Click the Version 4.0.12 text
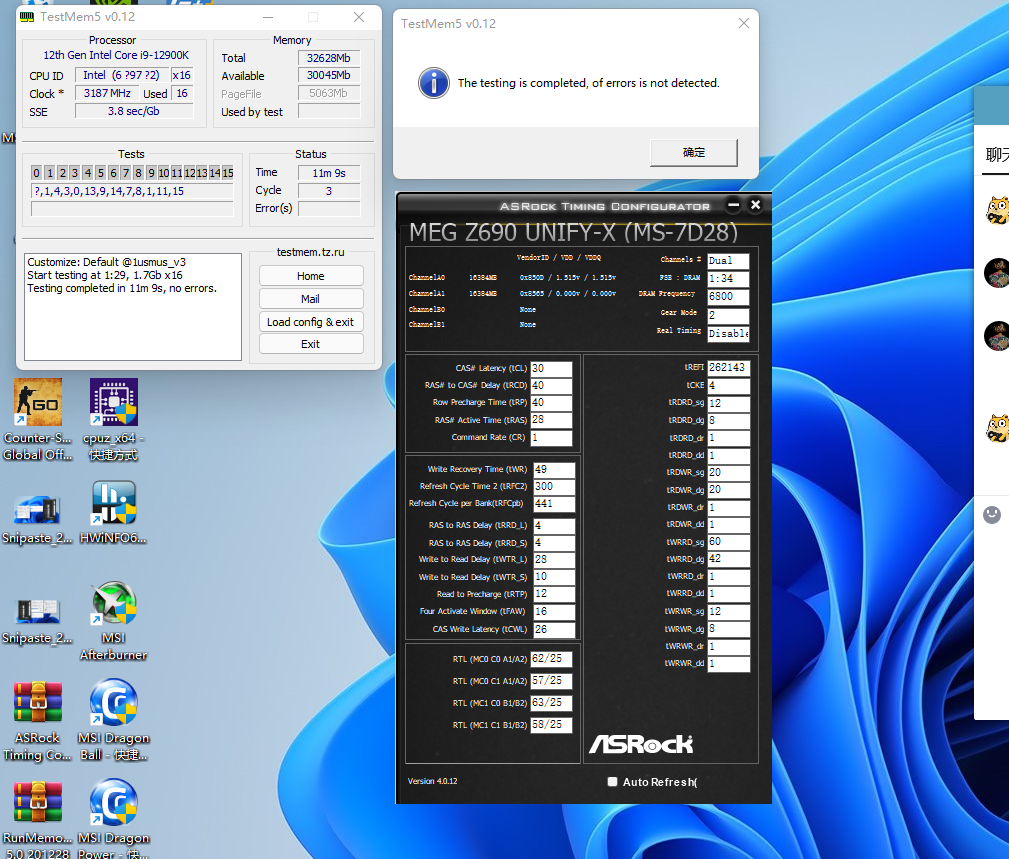 432,781
